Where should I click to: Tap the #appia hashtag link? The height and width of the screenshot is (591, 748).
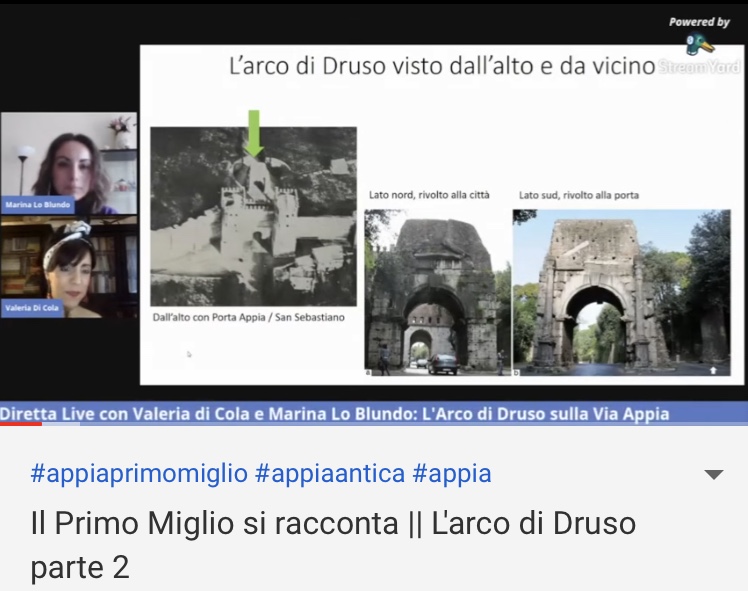451,473
